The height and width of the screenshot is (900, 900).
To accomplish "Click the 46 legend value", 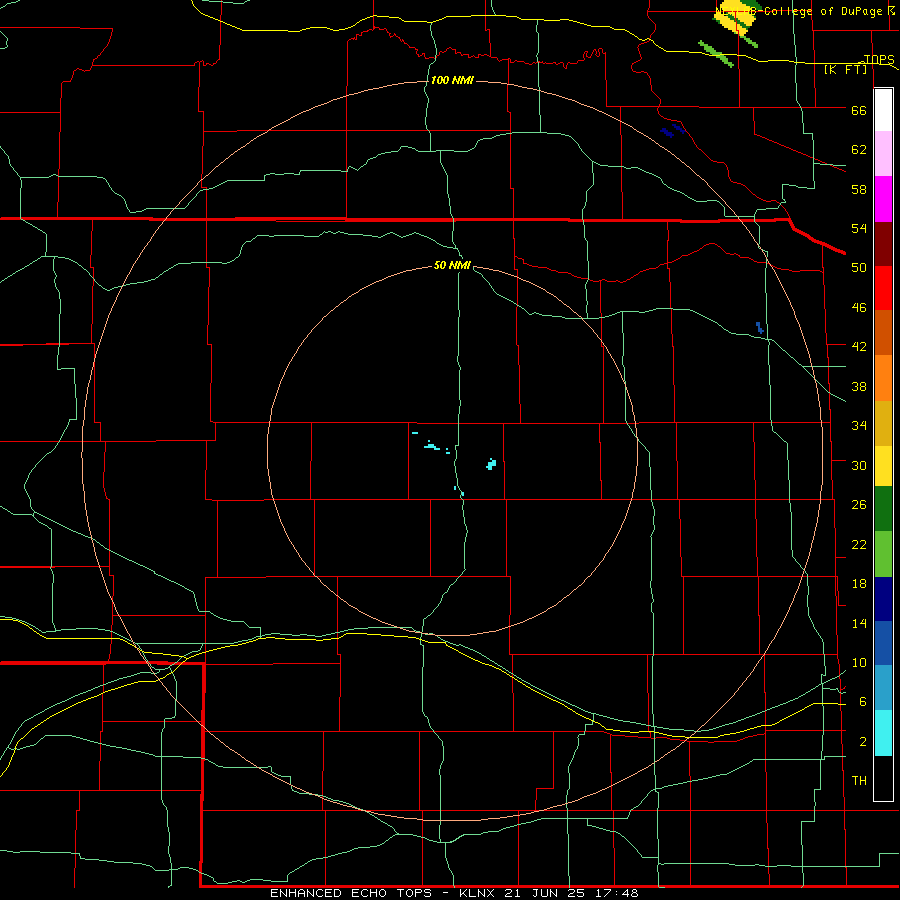I will (859, 308).
